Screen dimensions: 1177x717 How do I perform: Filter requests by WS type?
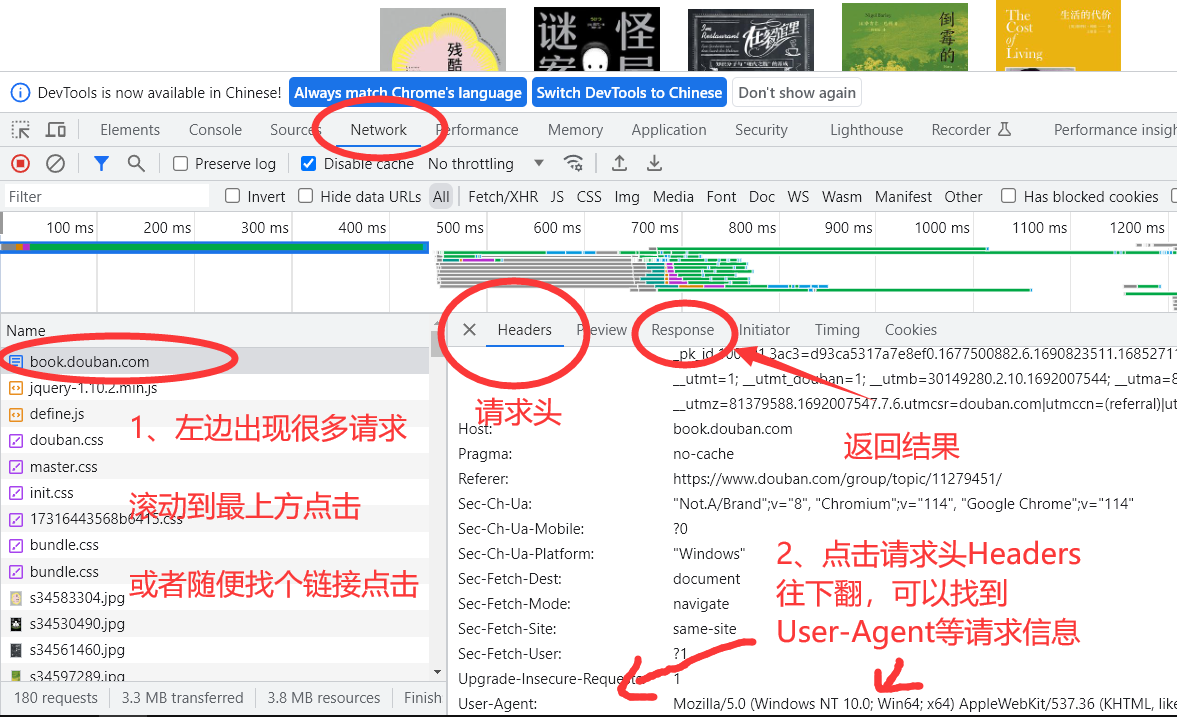[x=798, y=197]
